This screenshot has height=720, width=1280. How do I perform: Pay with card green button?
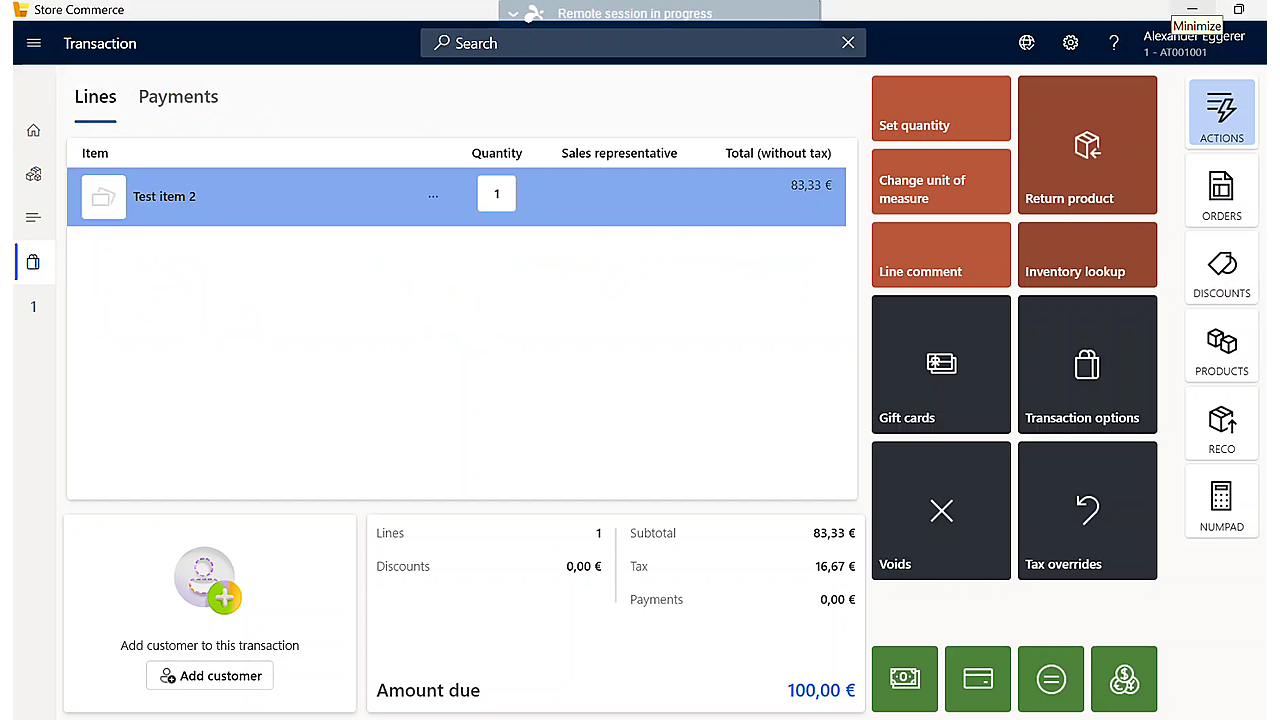(x=977, y=679)
